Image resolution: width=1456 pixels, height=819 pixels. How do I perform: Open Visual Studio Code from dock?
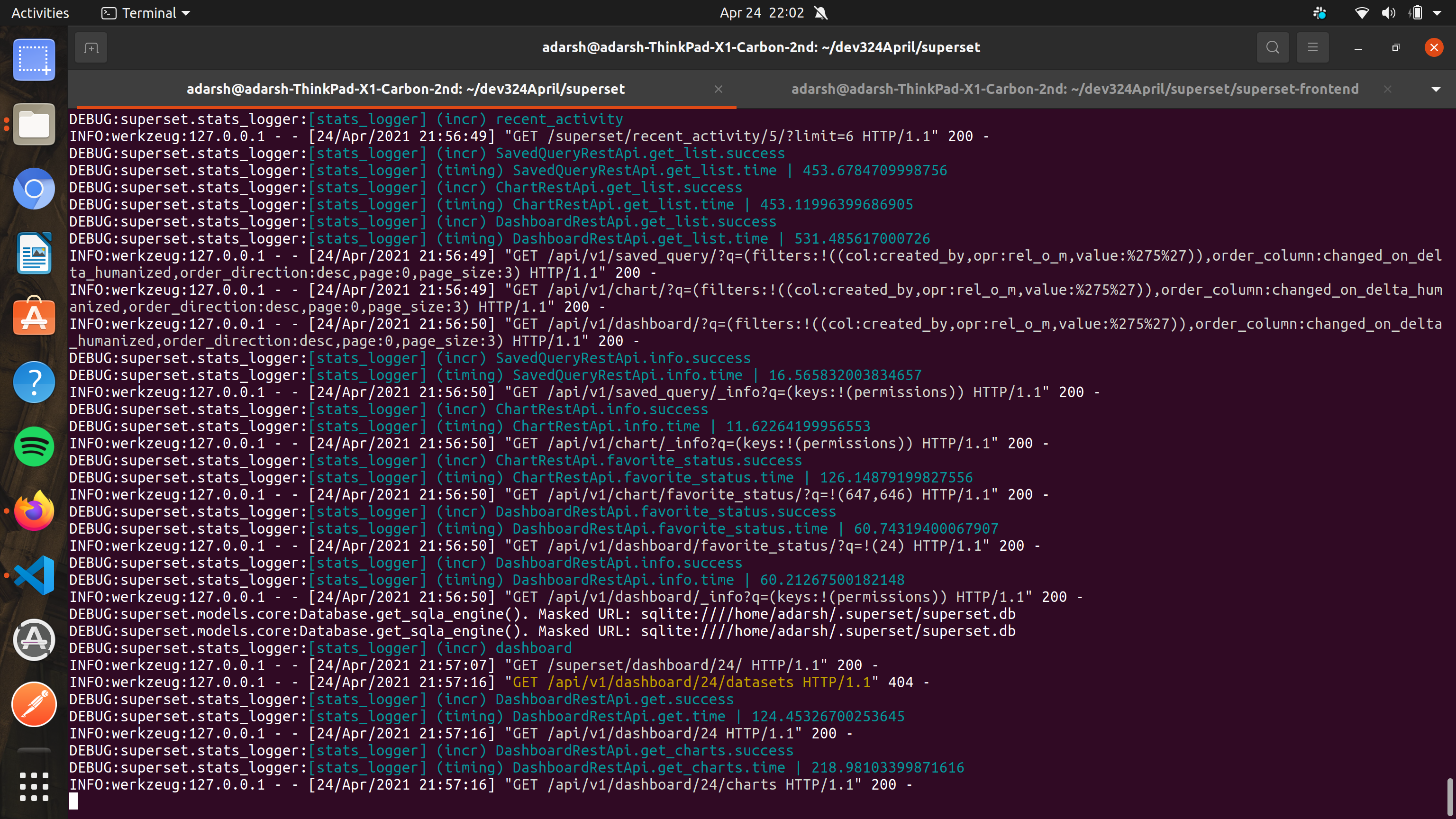click(34, 575)
